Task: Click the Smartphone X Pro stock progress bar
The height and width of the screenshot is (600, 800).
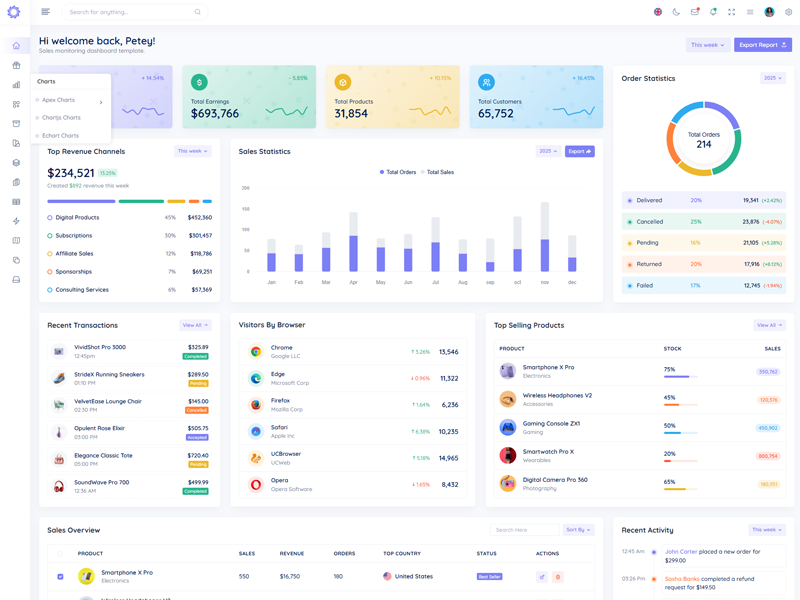Action: (x=680, y=377)
